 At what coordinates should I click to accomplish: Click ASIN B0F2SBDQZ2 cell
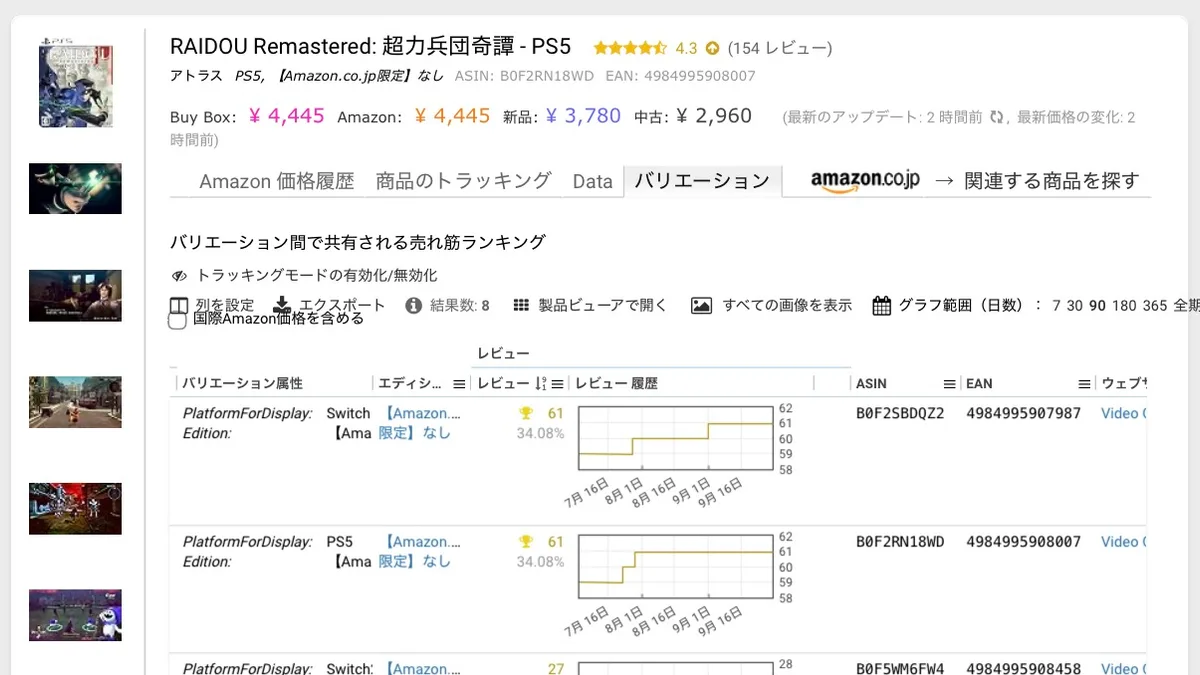point(900,413)
